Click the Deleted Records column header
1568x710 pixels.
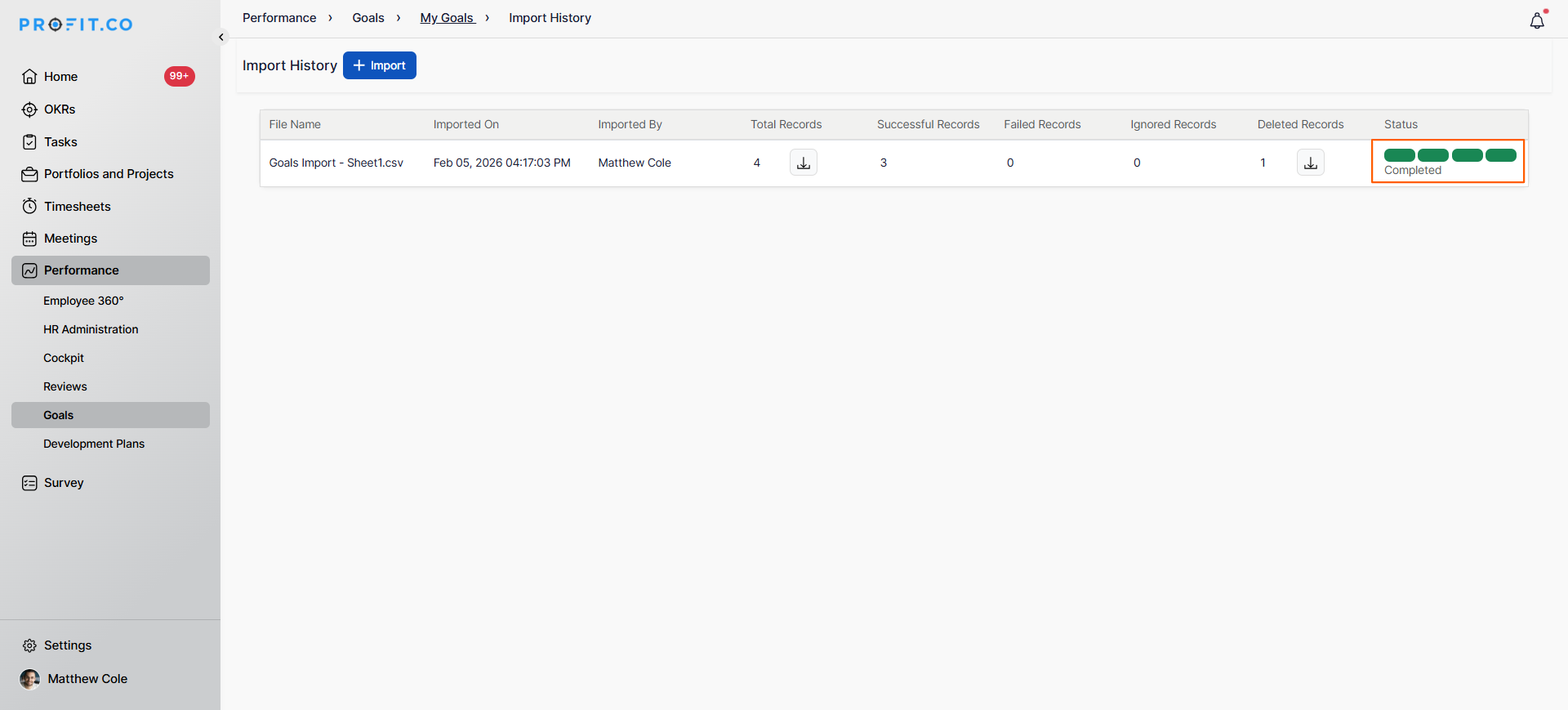(x=1300, y=124)
